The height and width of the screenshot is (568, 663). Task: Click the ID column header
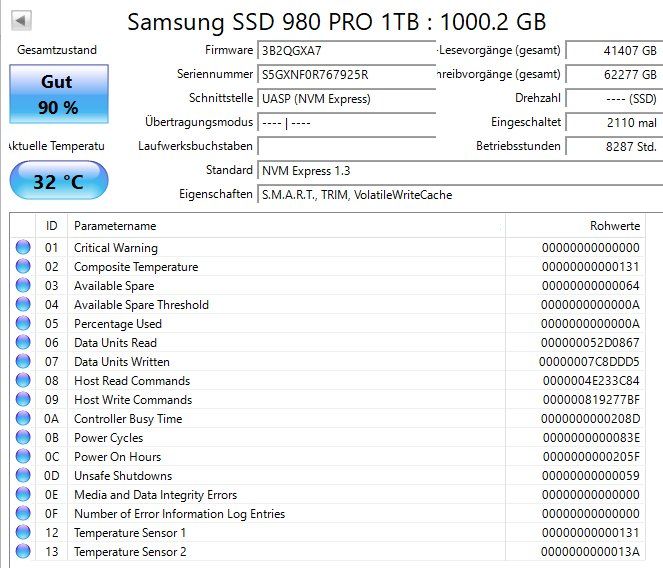pos(52,225)
